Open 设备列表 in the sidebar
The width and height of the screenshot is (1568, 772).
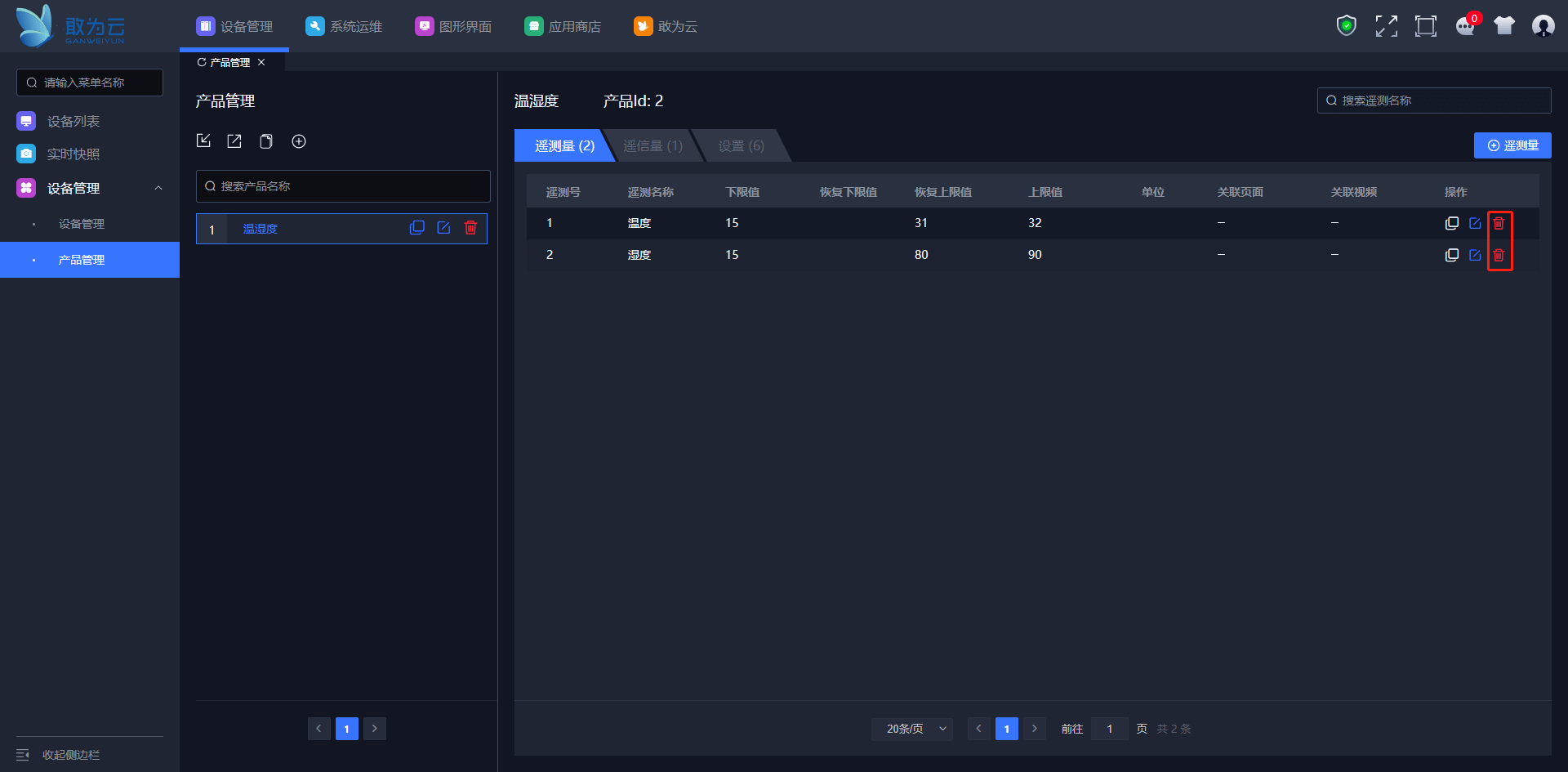[73, 121]
